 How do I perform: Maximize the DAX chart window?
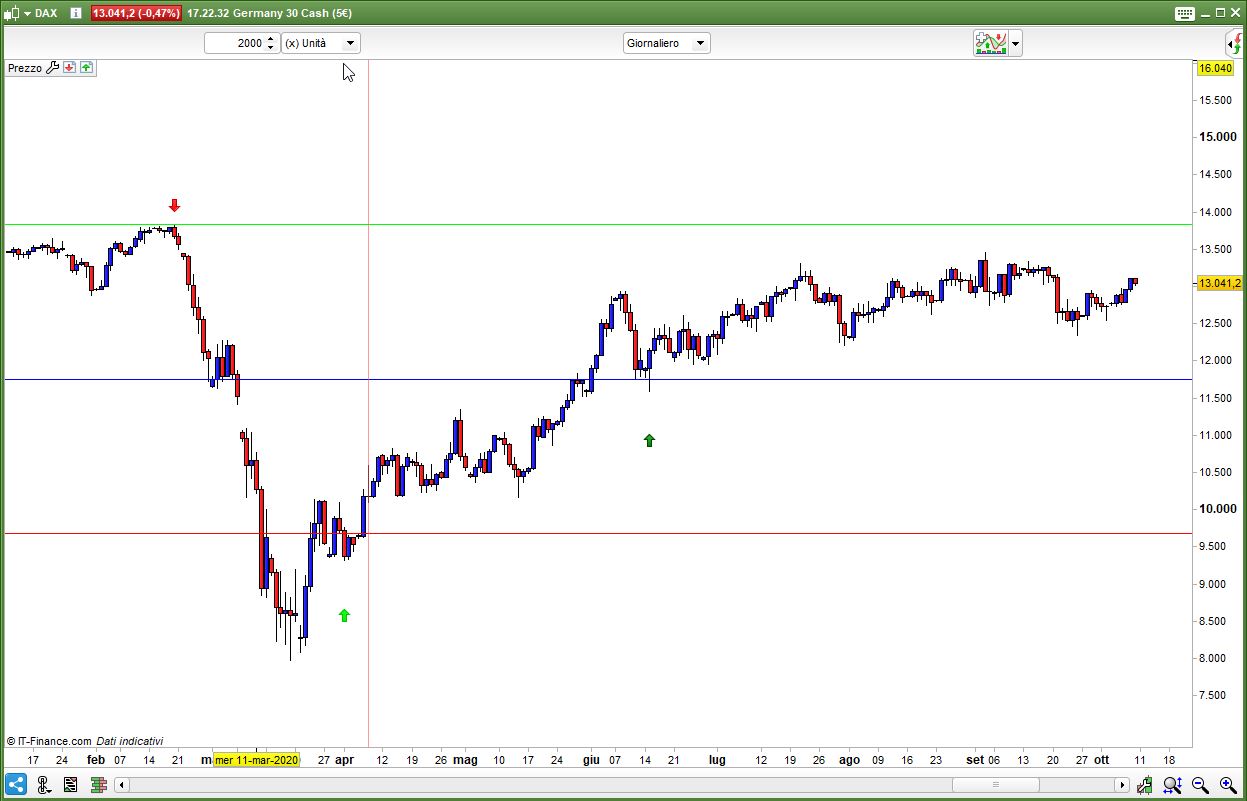point(1221,13)
